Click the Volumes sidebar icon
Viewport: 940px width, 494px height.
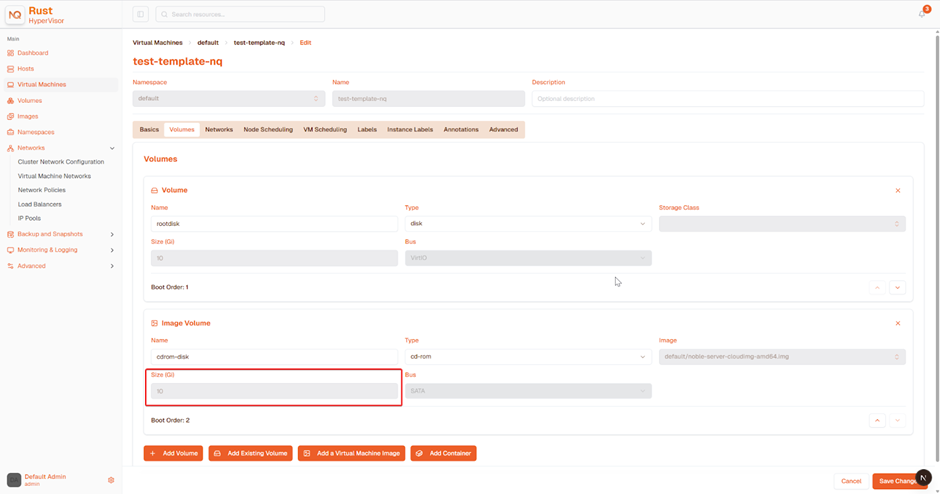click(x=10, y=101)
